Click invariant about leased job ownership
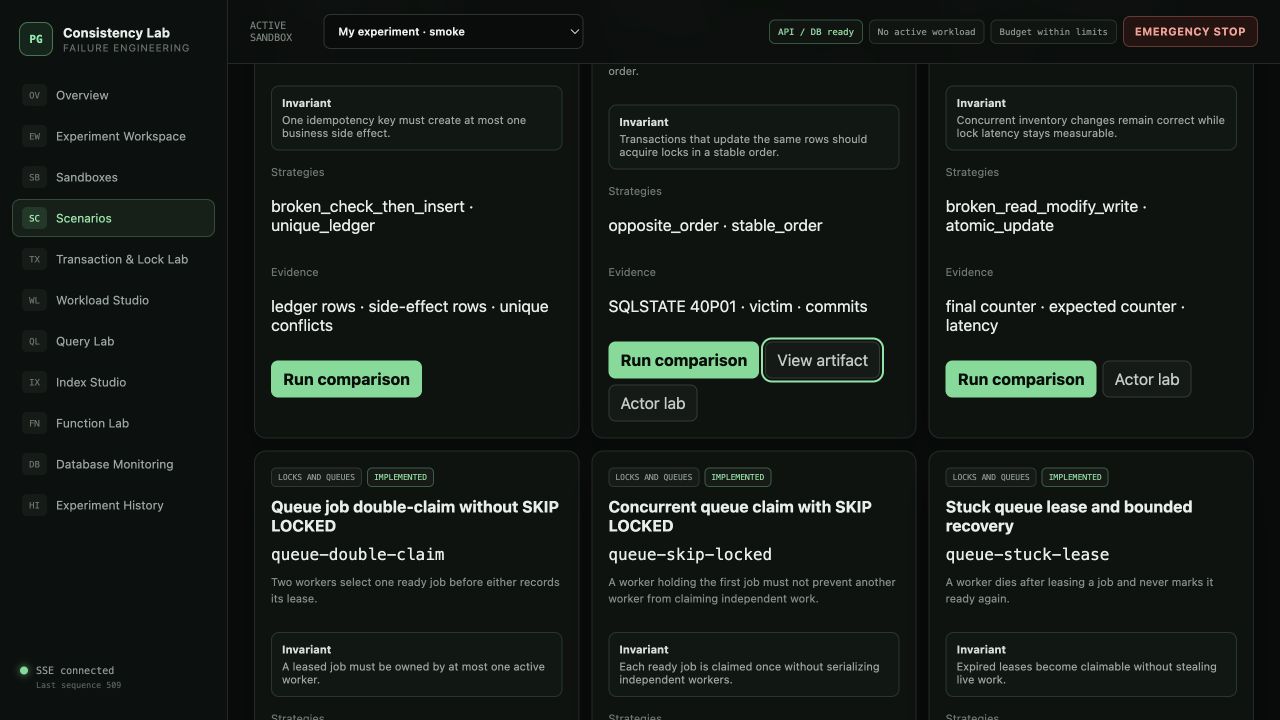This screenshot has width=1280, height=720. [x=416, y=664]
